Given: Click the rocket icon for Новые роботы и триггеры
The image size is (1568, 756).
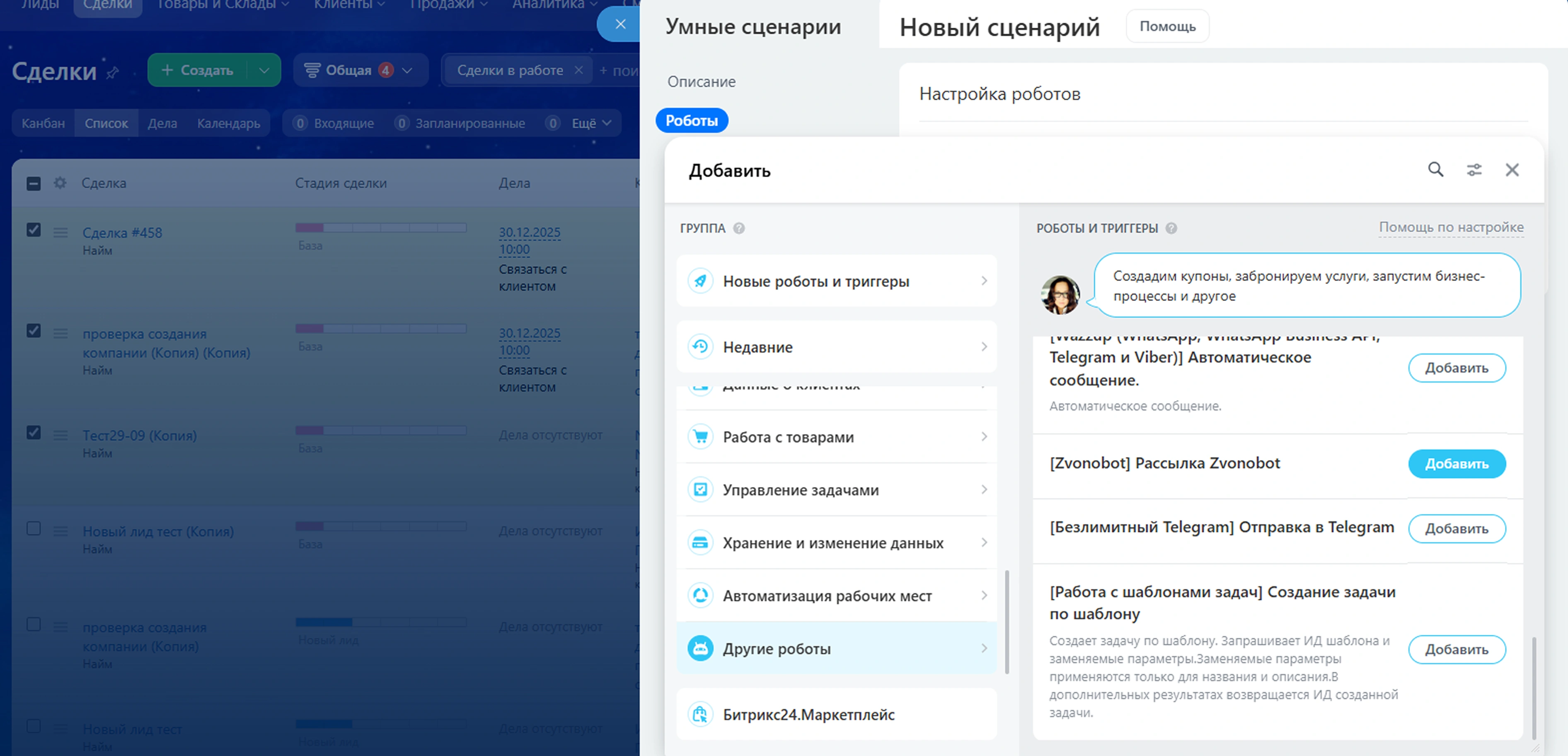Looking at the screenshot, I should pos(700,281).
